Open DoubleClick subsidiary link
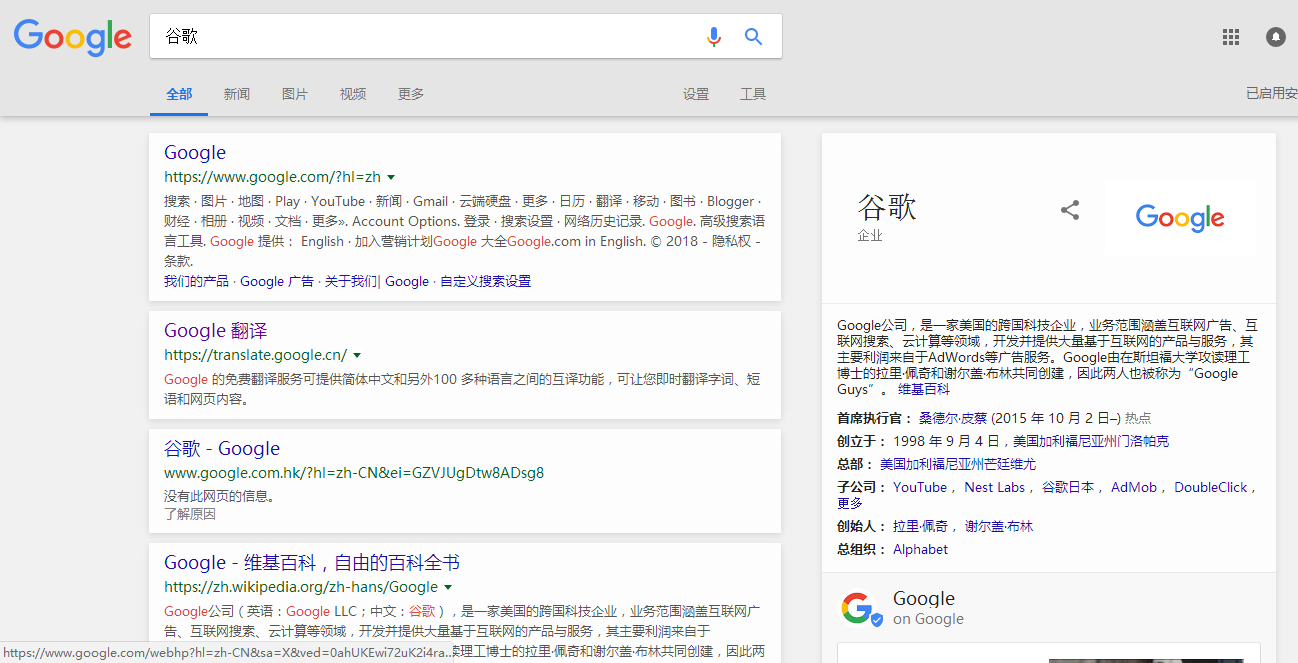The height and width of the screenshot is (663, 1298). [1211, 487]
